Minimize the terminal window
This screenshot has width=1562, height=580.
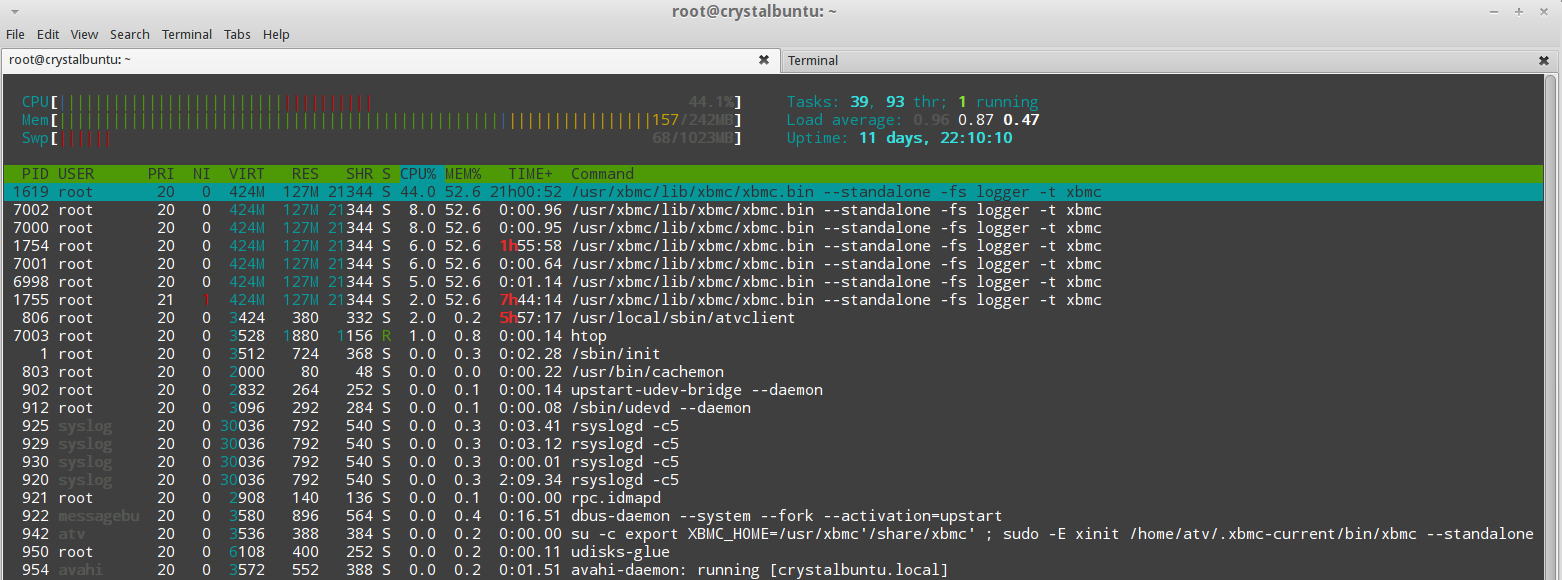(x=1493, y=11)
